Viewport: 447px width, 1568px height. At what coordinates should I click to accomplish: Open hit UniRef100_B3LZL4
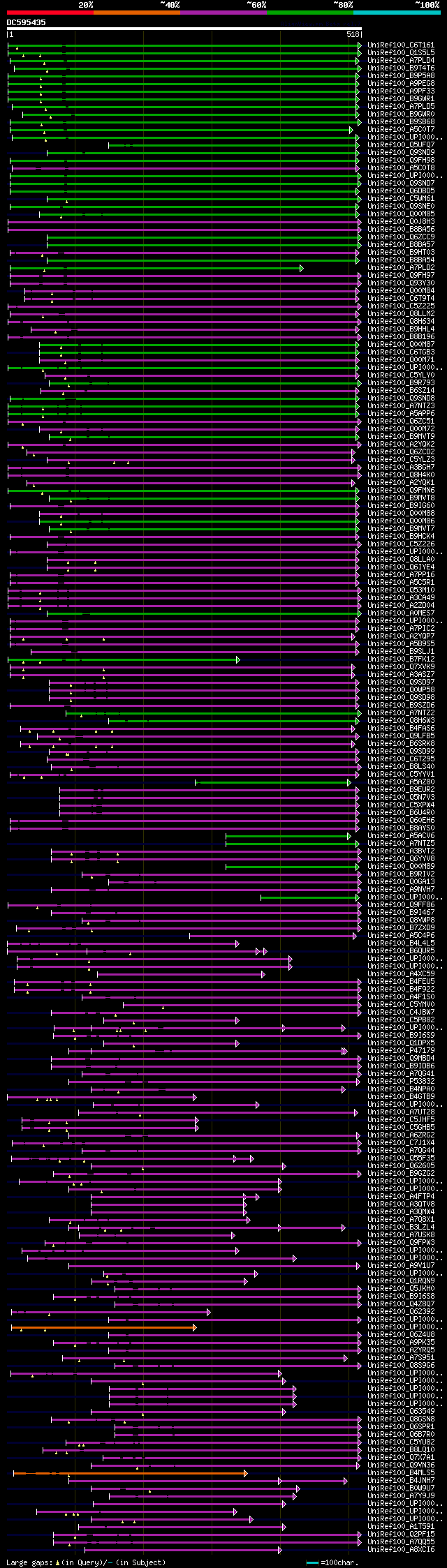pos(401,1227)
